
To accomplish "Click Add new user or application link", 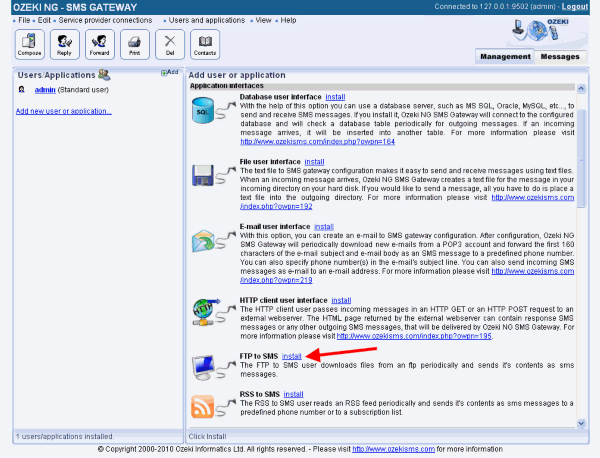I will [64, 111].
